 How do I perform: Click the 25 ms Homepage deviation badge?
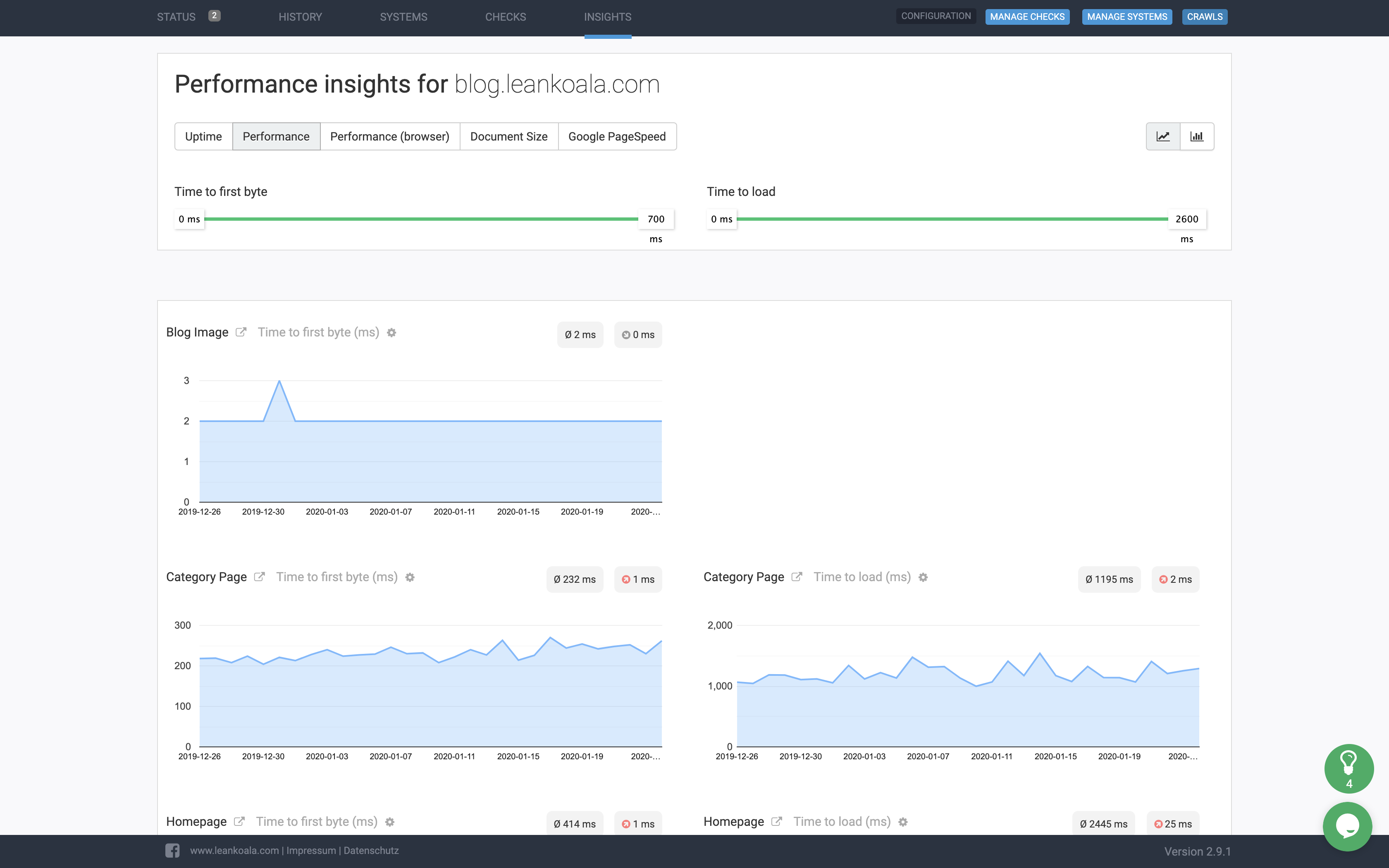pos(1173,824)
